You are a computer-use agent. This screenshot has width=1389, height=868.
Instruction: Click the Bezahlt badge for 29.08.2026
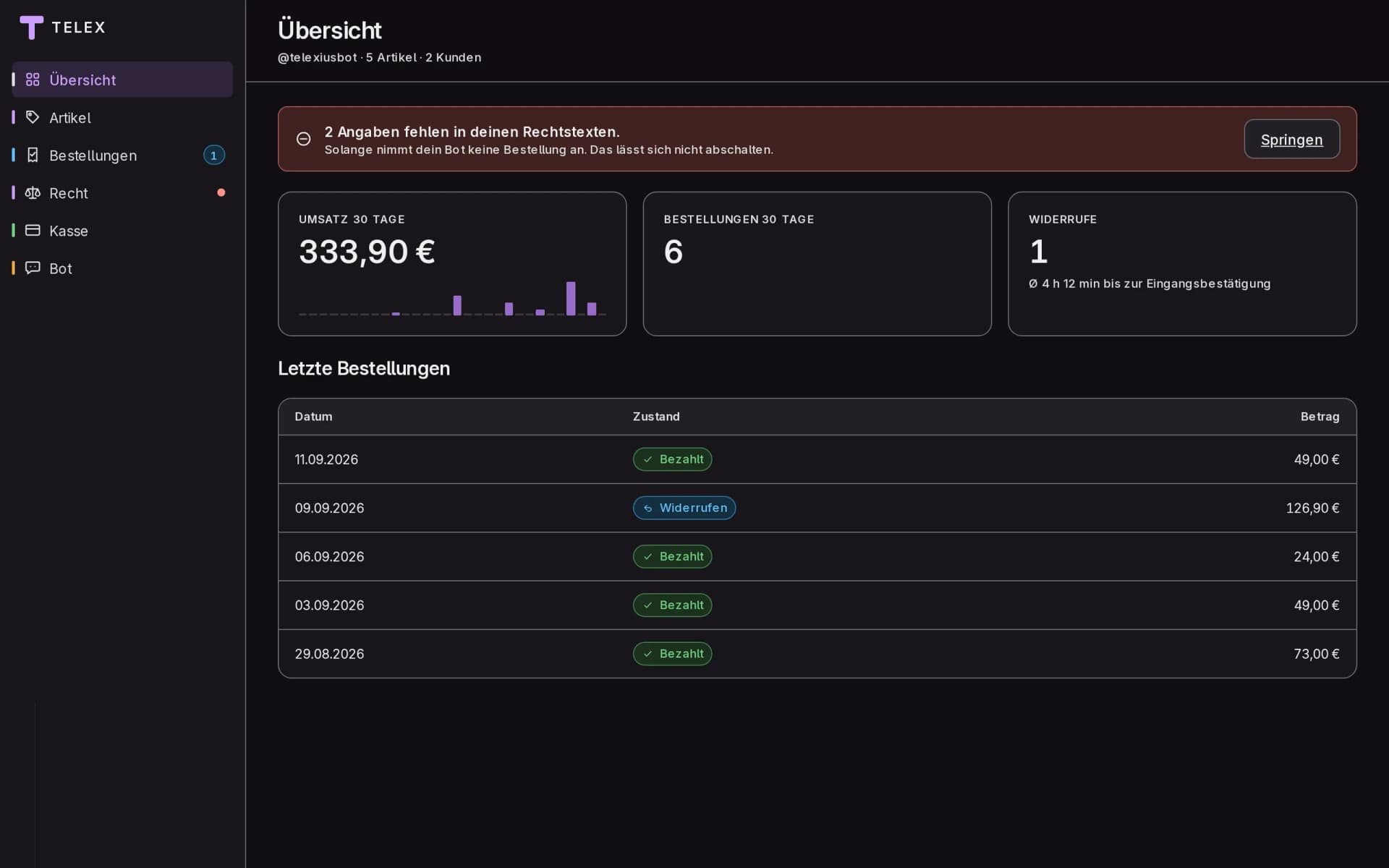[x=672, y=653]
